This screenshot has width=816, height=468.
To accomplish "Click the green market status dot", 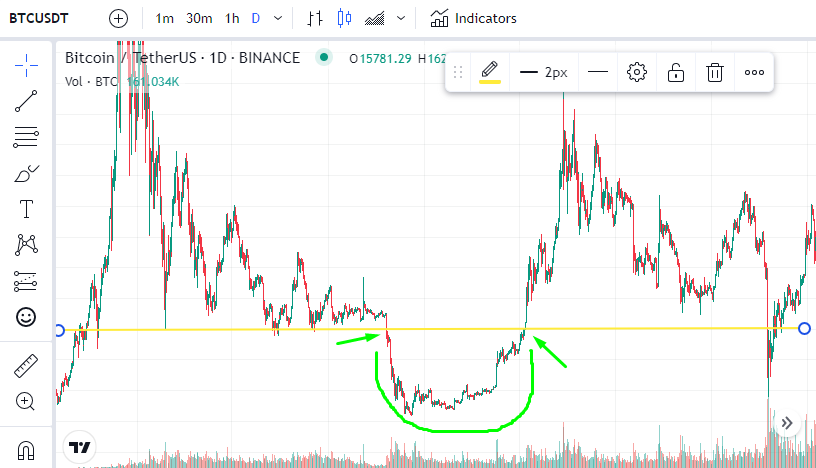I will coord(324,57).
